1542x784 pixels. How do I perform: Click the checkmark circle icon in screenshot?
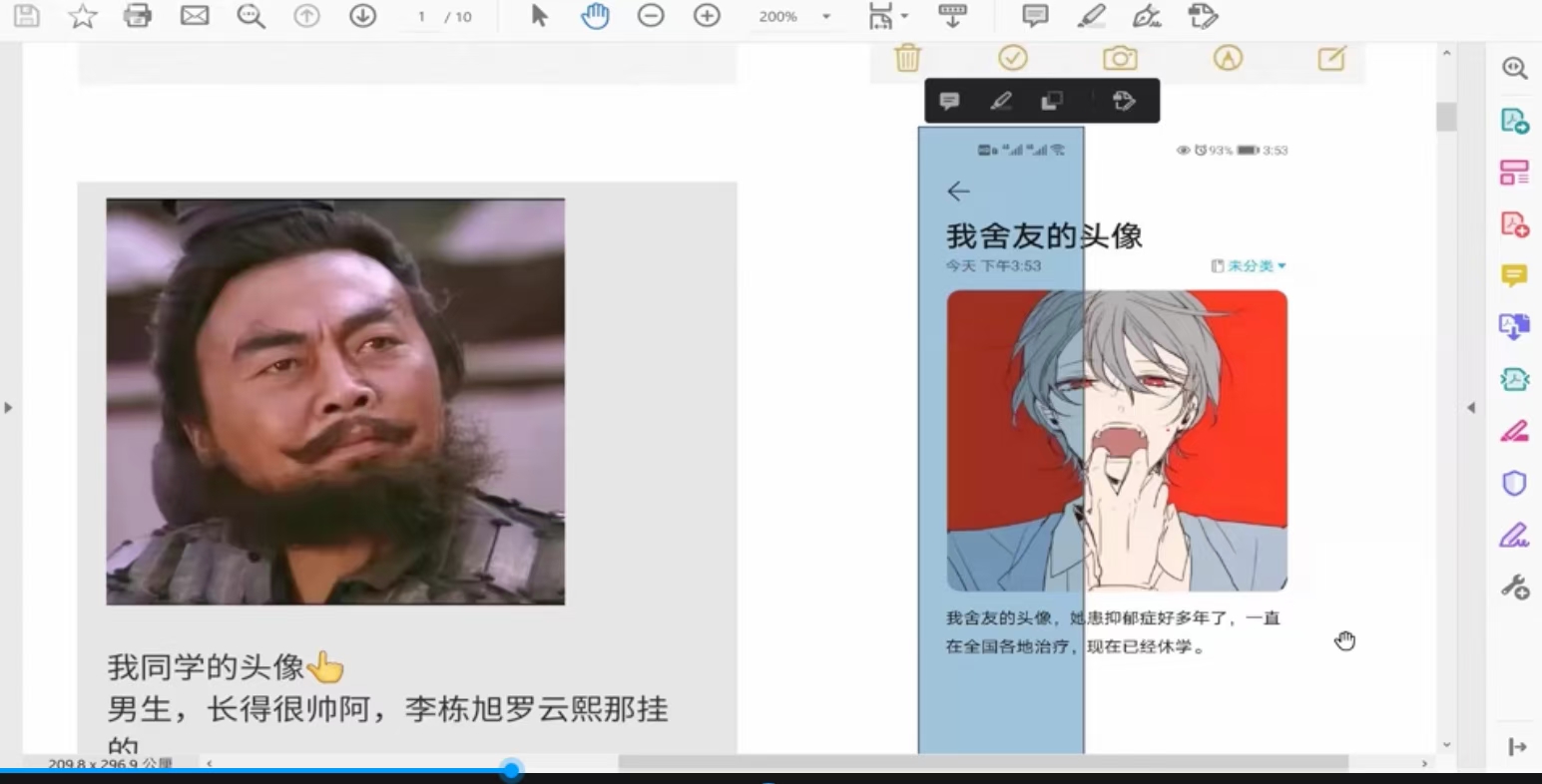[x=1013, y=58]
